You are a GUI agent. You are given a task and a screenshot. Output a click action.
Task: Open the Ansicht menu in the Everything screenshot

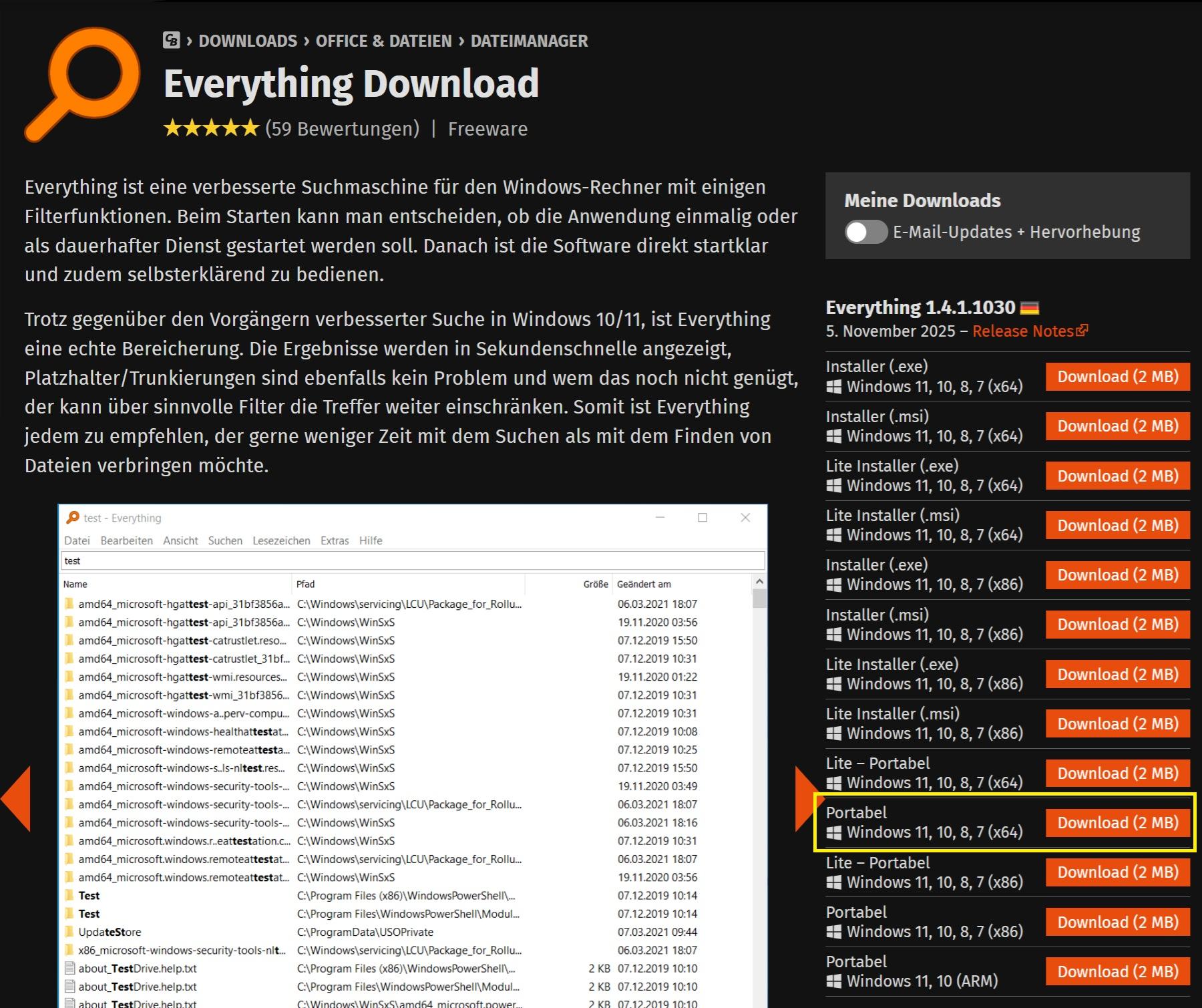click(x=181, y=540)
